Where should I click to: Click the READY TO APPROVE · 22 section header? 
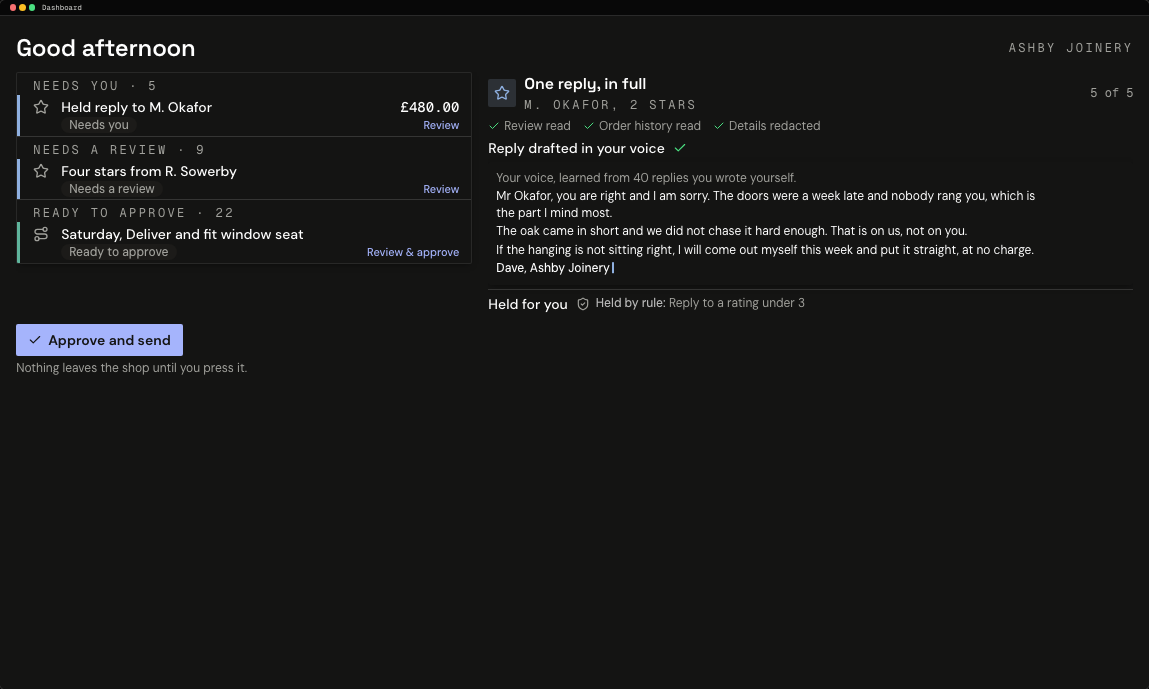click(133, 213)
